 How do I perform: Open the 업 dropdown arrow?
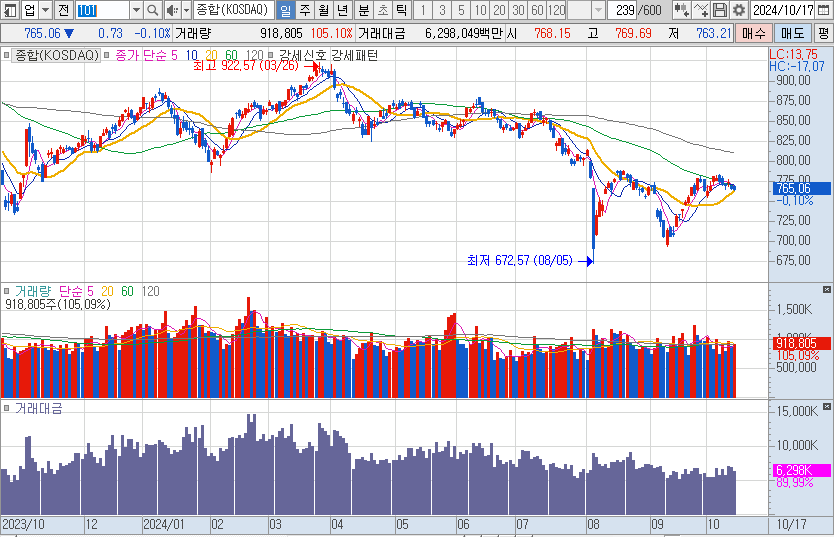click(46, 10)
